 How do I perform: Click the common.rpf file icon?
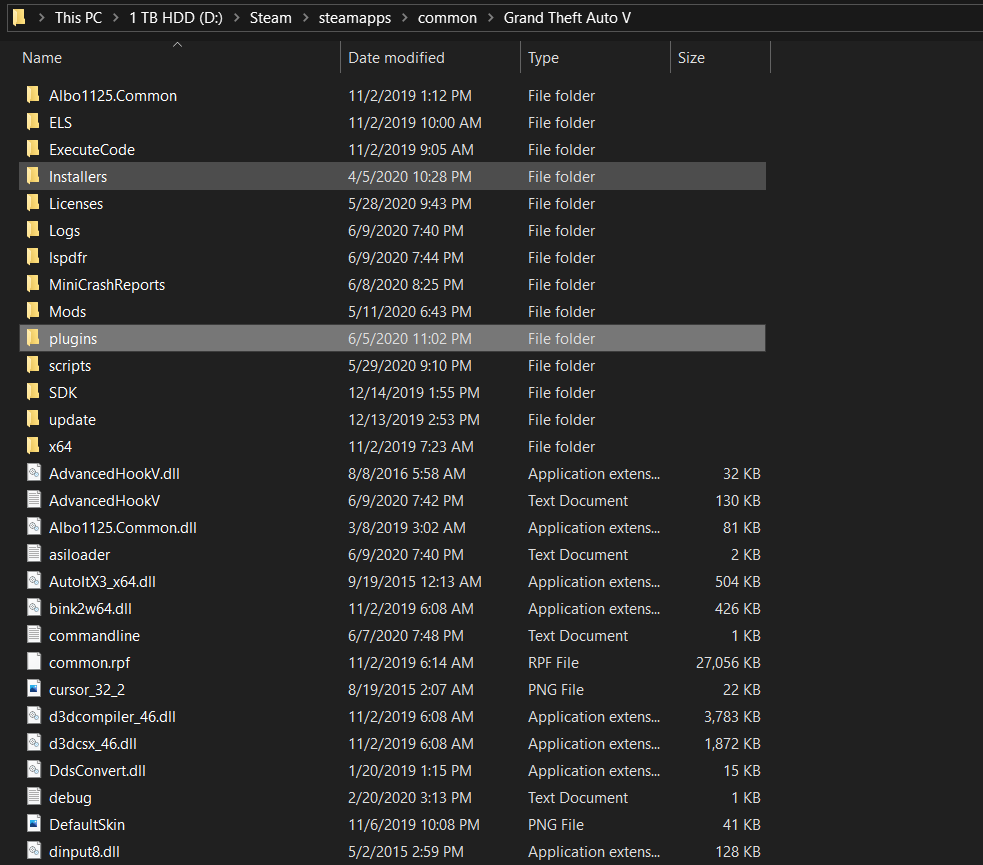(x=34, y=661)
